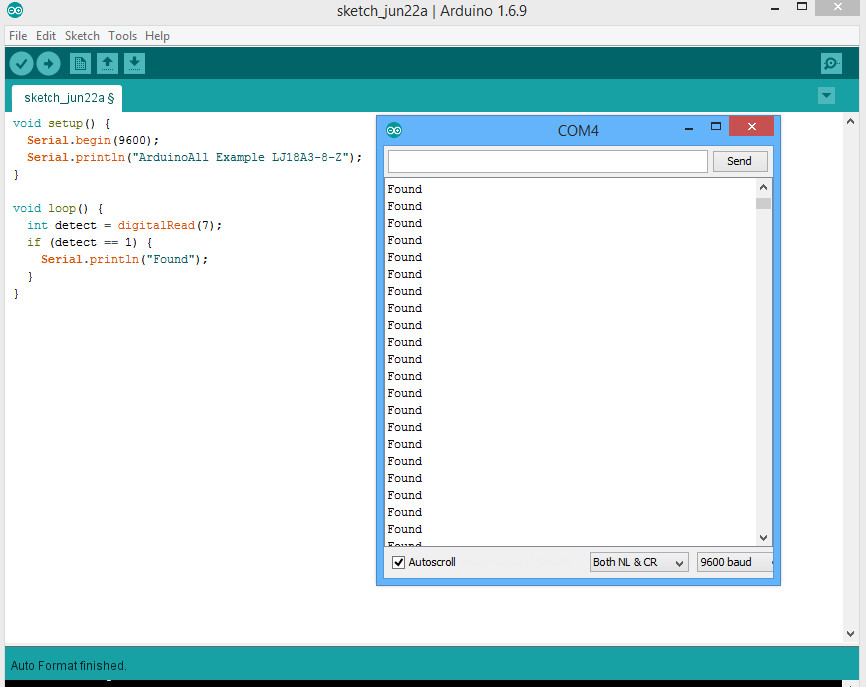The width and height of the screenshot is (866, 687).
Task: Click the Send button in COM4
Action: click(x=740, y=161)
